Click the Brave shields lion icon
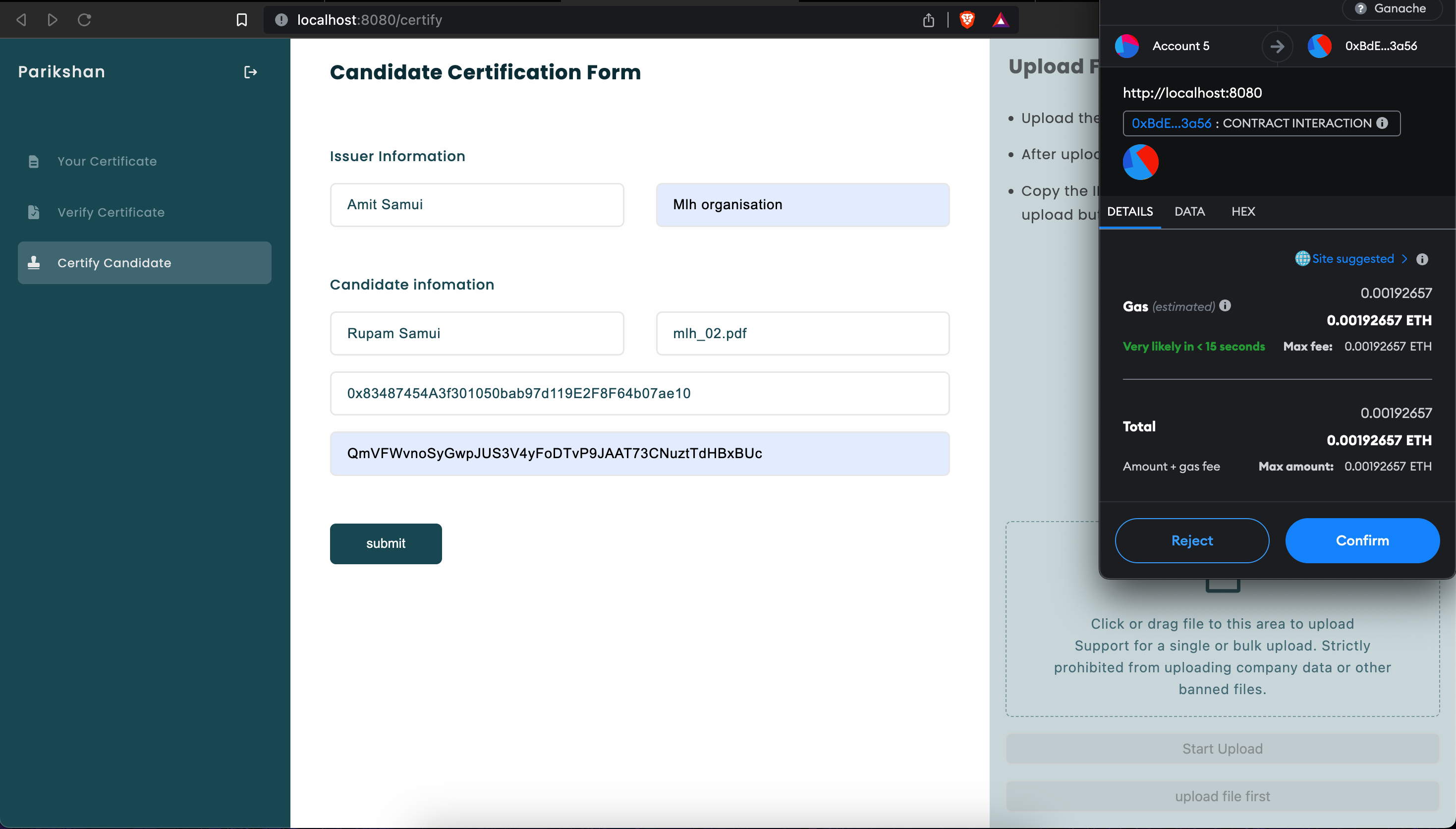The width and height of the screenshot is (1456, 829). [967, 20]
